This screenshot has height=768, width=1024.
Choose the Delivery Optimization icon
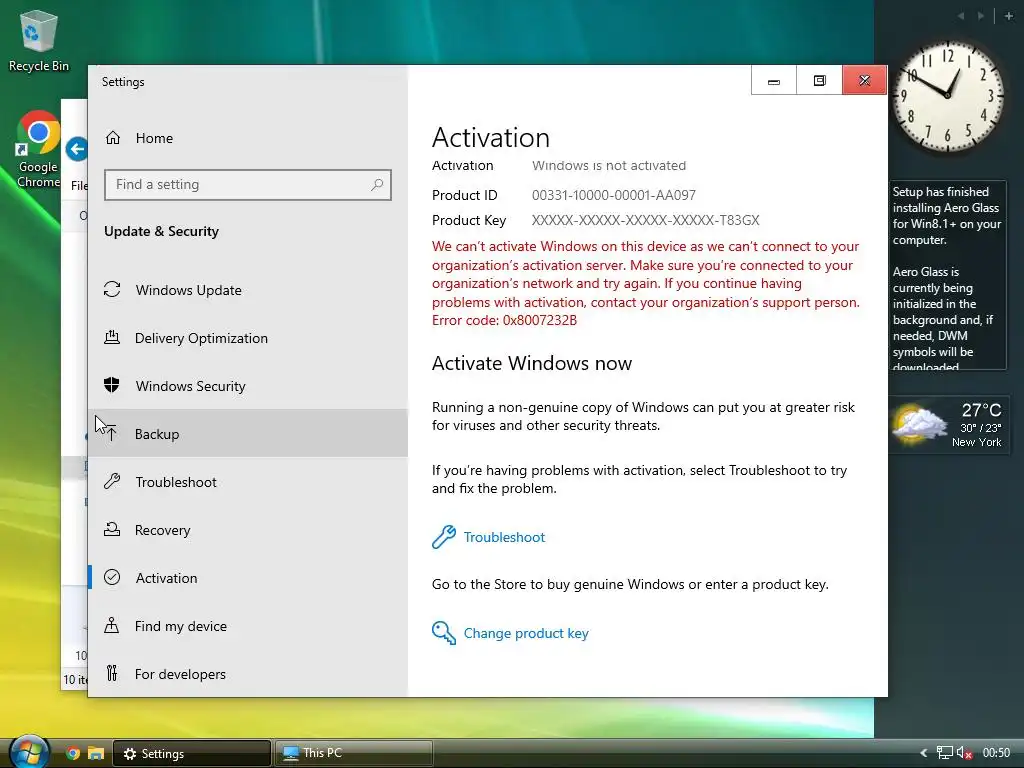(x=112, y=338)
